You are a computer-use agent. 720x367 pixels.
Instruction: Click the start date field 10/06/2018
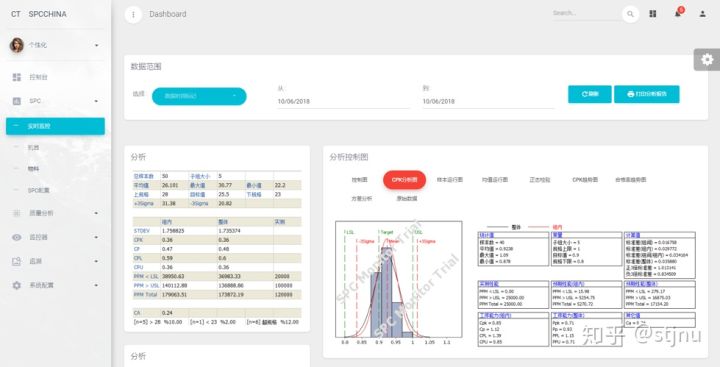(x=343, y=101)
